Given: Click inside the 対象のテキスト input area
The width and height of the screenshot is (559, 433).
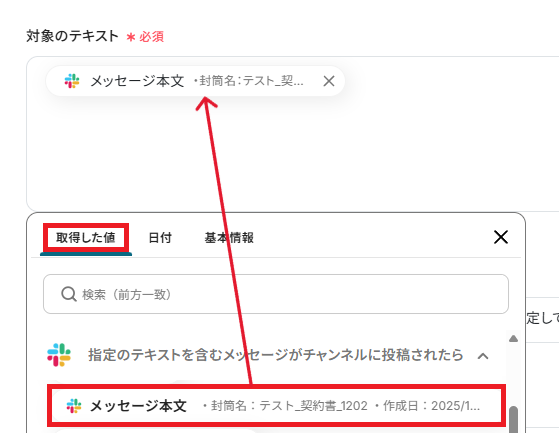Looking at the screenshot, I should point(292,134).
